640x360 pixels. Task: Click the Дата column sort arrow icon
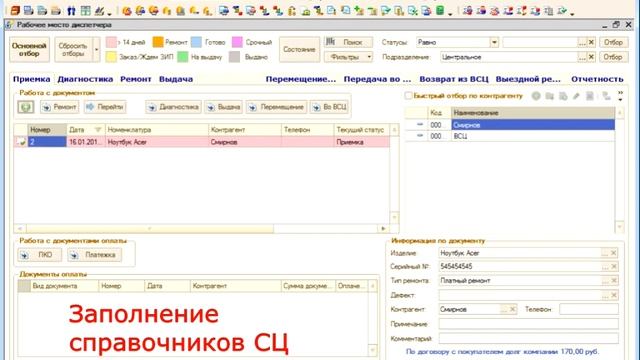pos(98,130)
